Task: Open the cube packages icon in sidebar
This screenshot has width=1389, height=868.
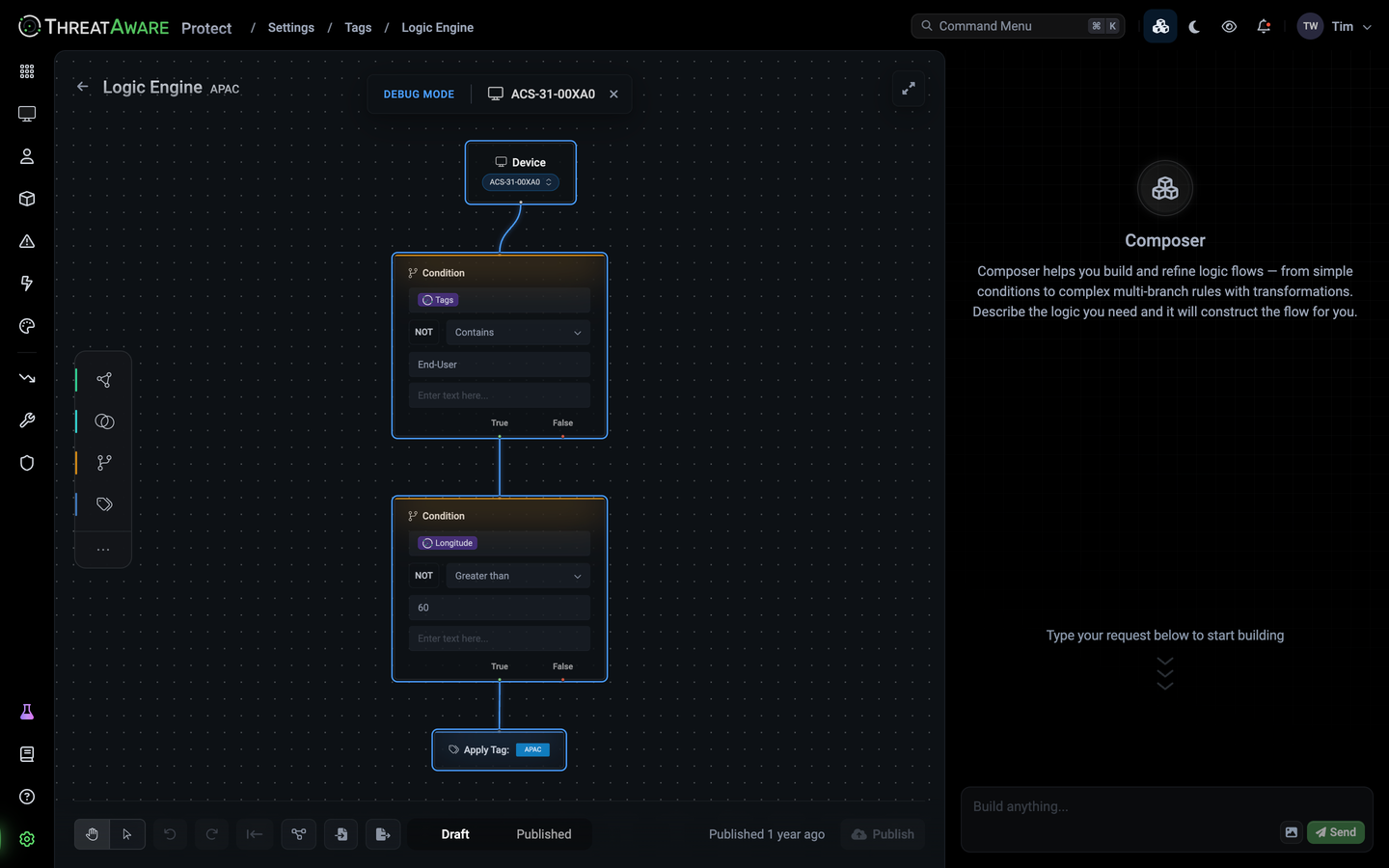Action: click(x=27, y=199)
